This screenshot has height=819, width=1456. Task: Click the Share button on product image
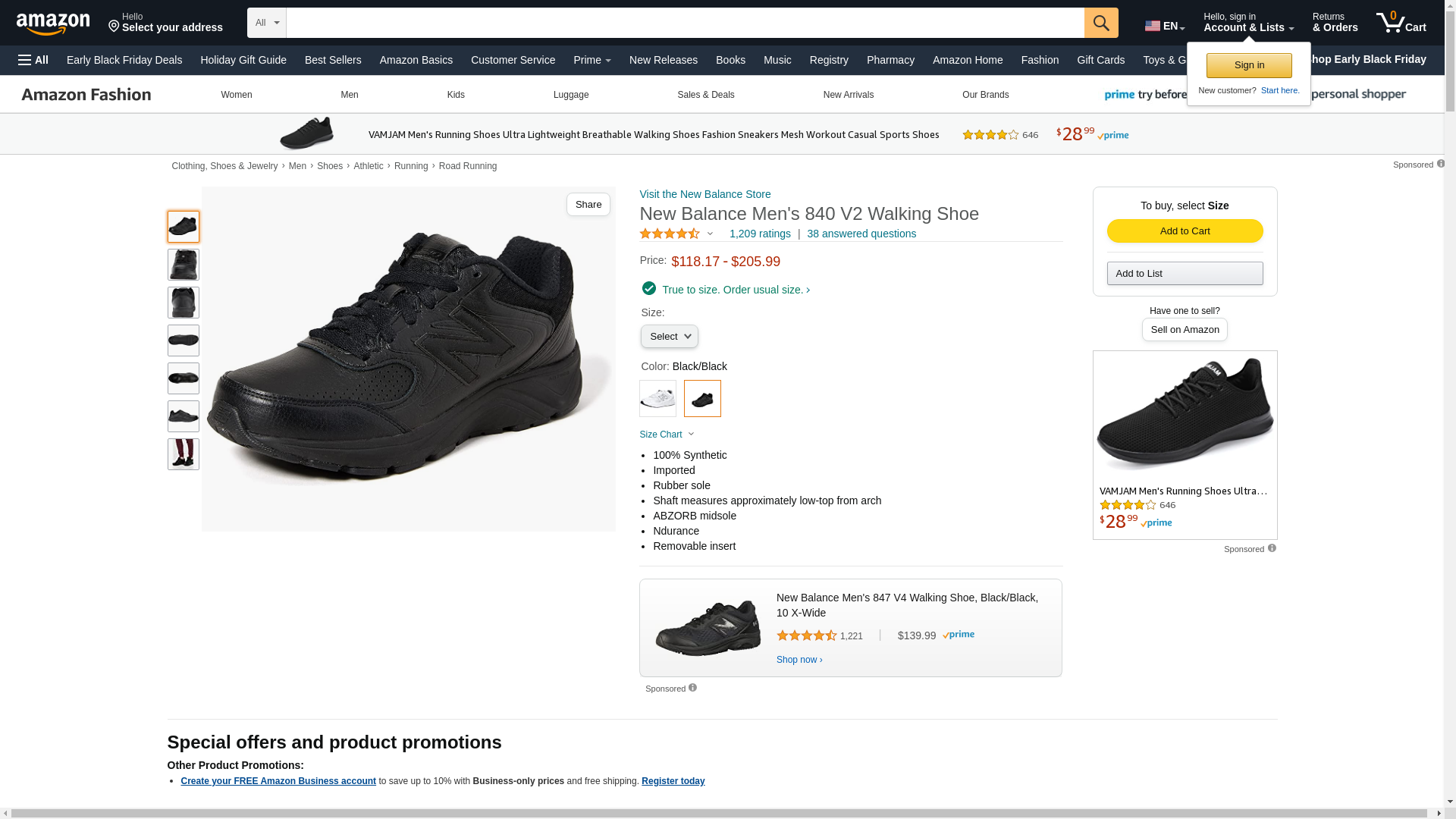[x=588, y=205]
